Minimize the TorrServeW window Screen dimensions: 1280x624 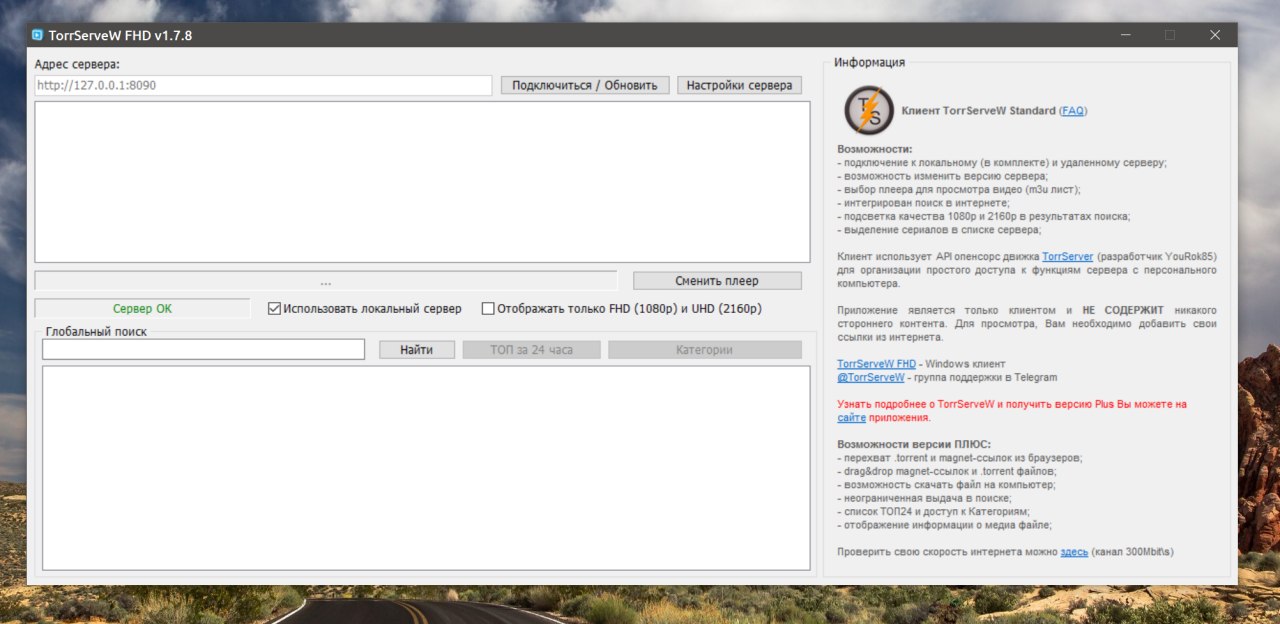(1124, 35)
